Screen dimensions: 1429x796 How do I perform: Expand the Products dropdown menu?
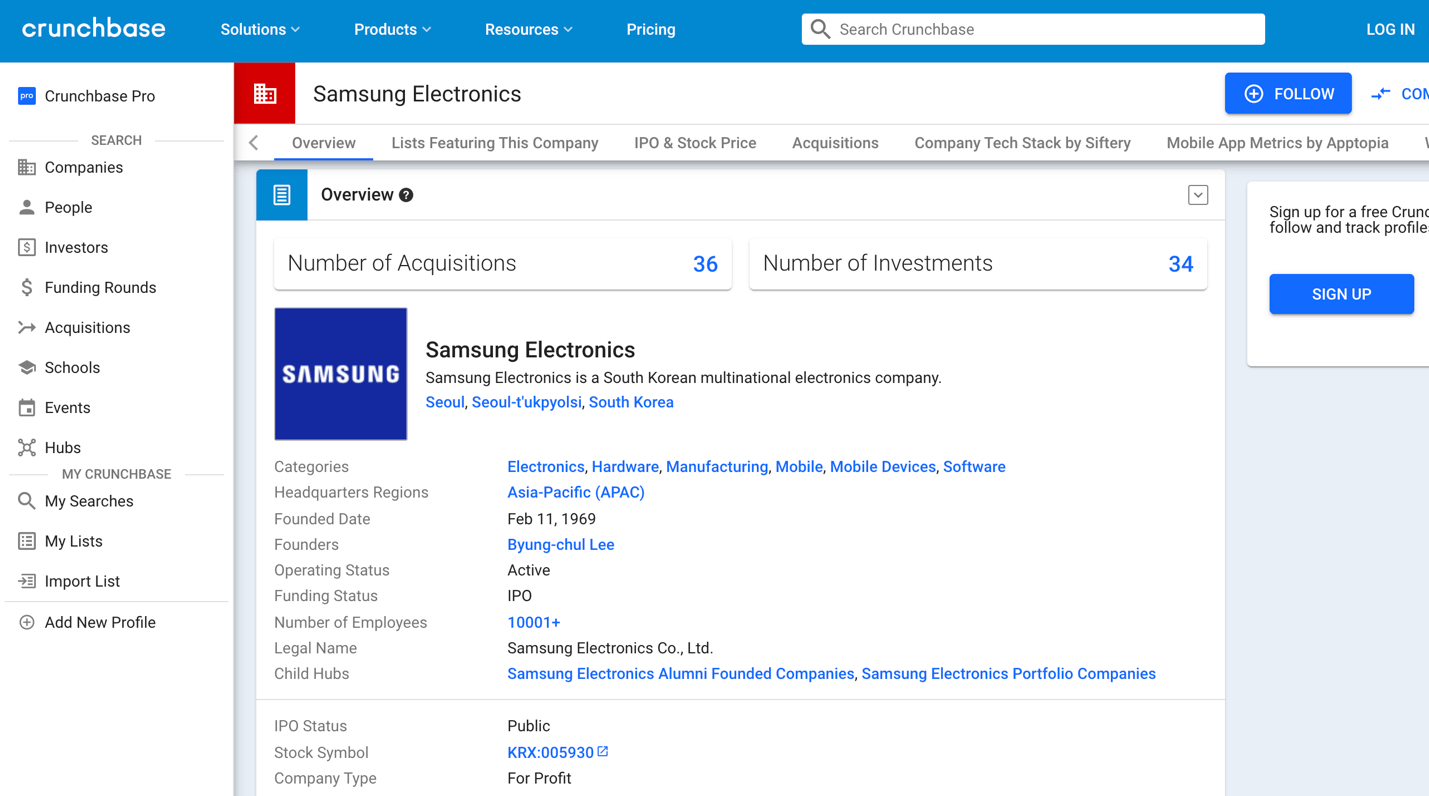[392, 30]
